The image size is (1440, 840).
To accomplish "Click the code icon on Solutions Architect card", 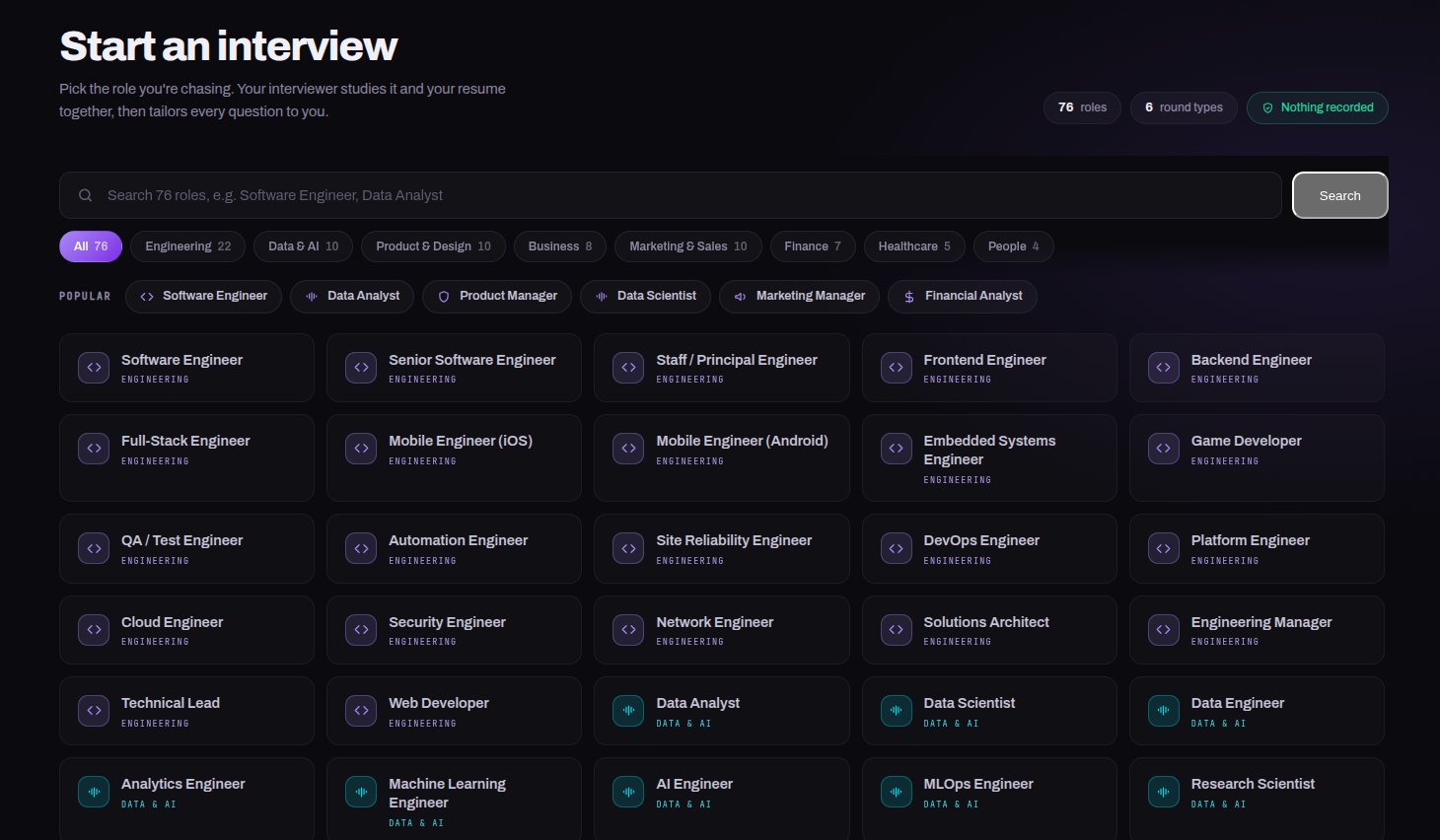I will (x=896, y=630).
